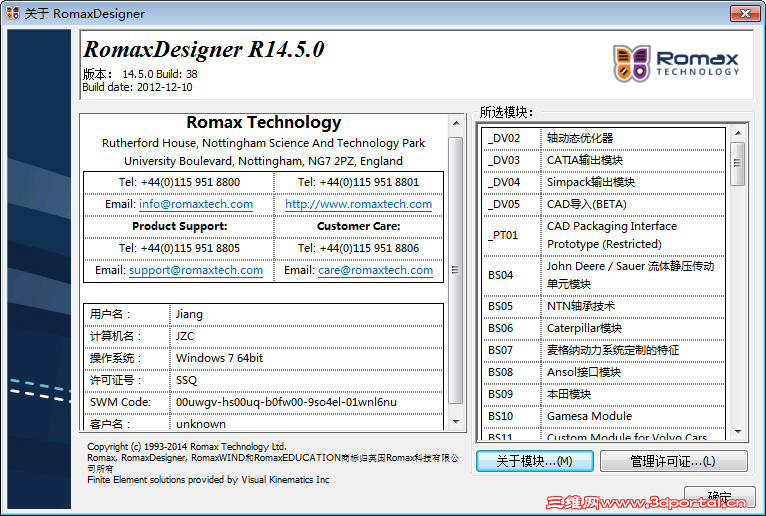Click the Tel: +44(0)115 951 8806 cell

(359, 248)
